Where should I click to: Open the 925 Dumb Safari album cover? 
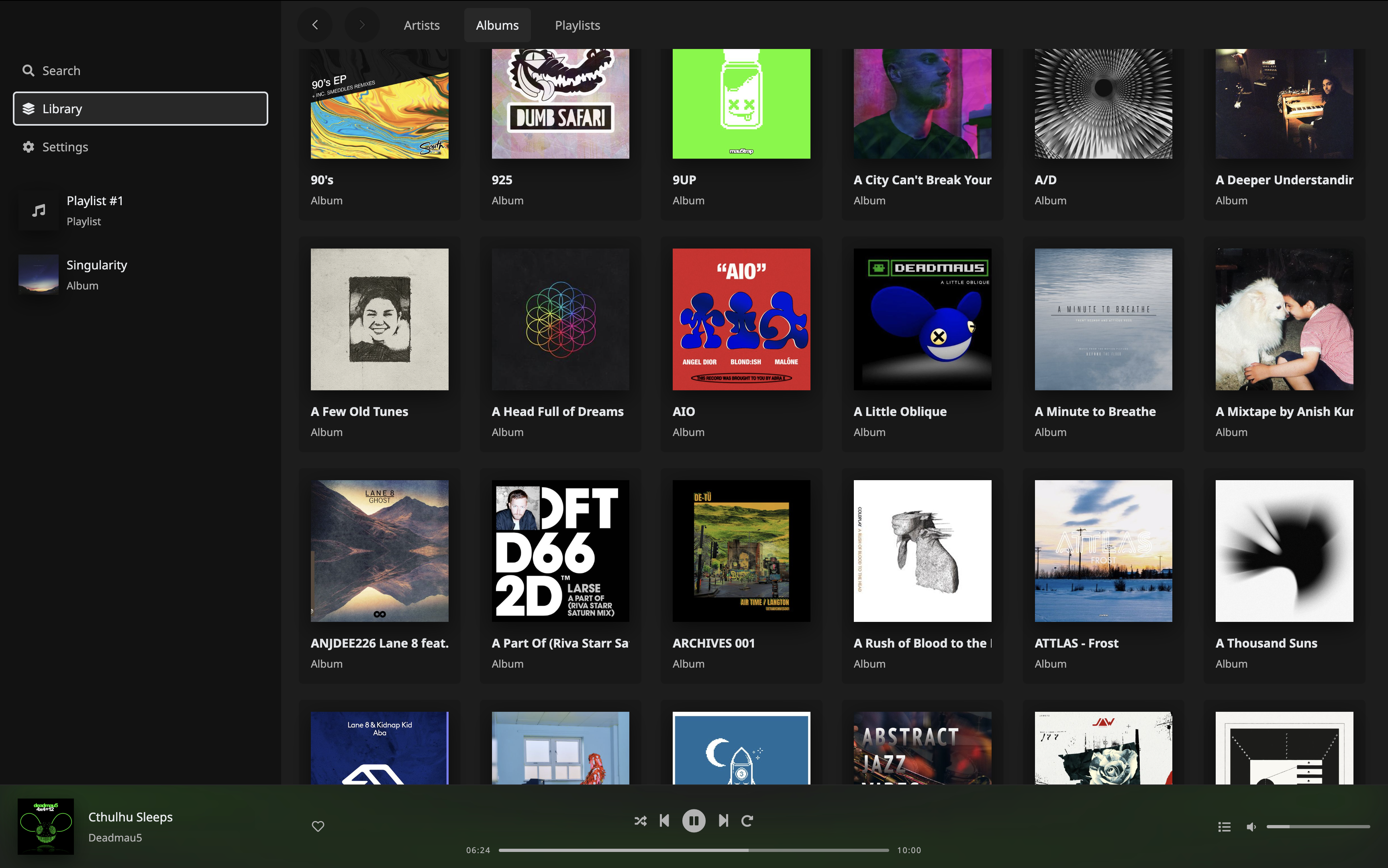point(561,104)
